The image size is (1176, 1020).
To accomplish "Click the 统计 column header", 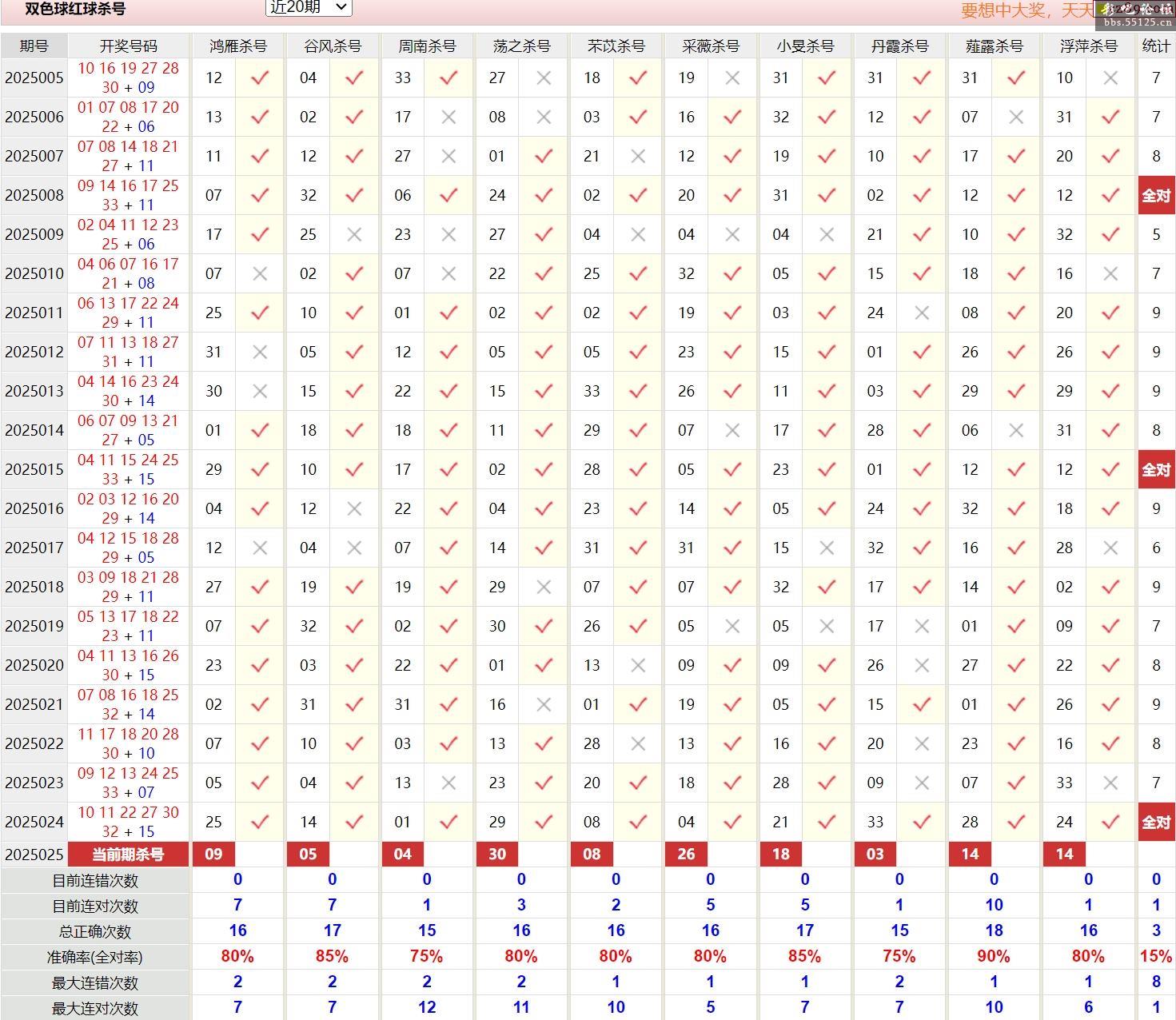I will (x=1156, y=46).
